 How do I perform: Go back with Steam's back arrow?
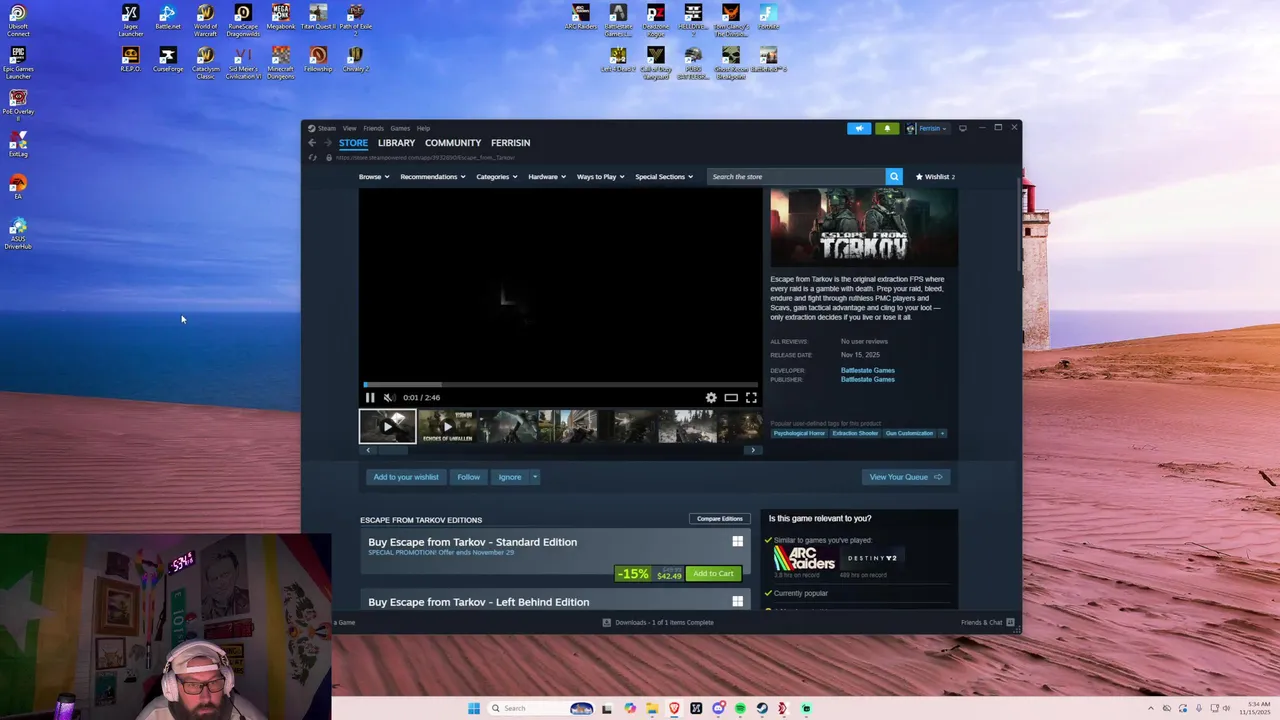tap(312, 143)
